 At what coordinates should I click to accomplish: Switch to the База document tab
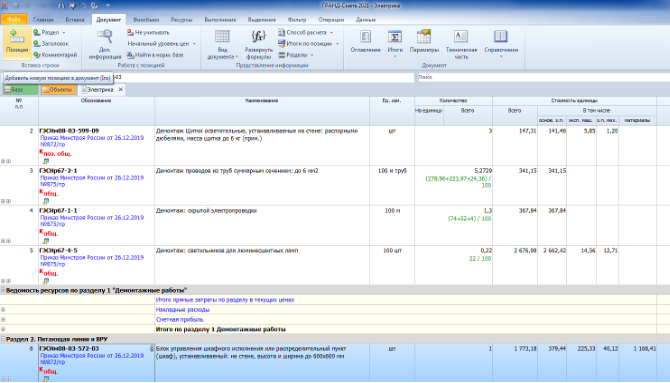(x=21, y=90)
